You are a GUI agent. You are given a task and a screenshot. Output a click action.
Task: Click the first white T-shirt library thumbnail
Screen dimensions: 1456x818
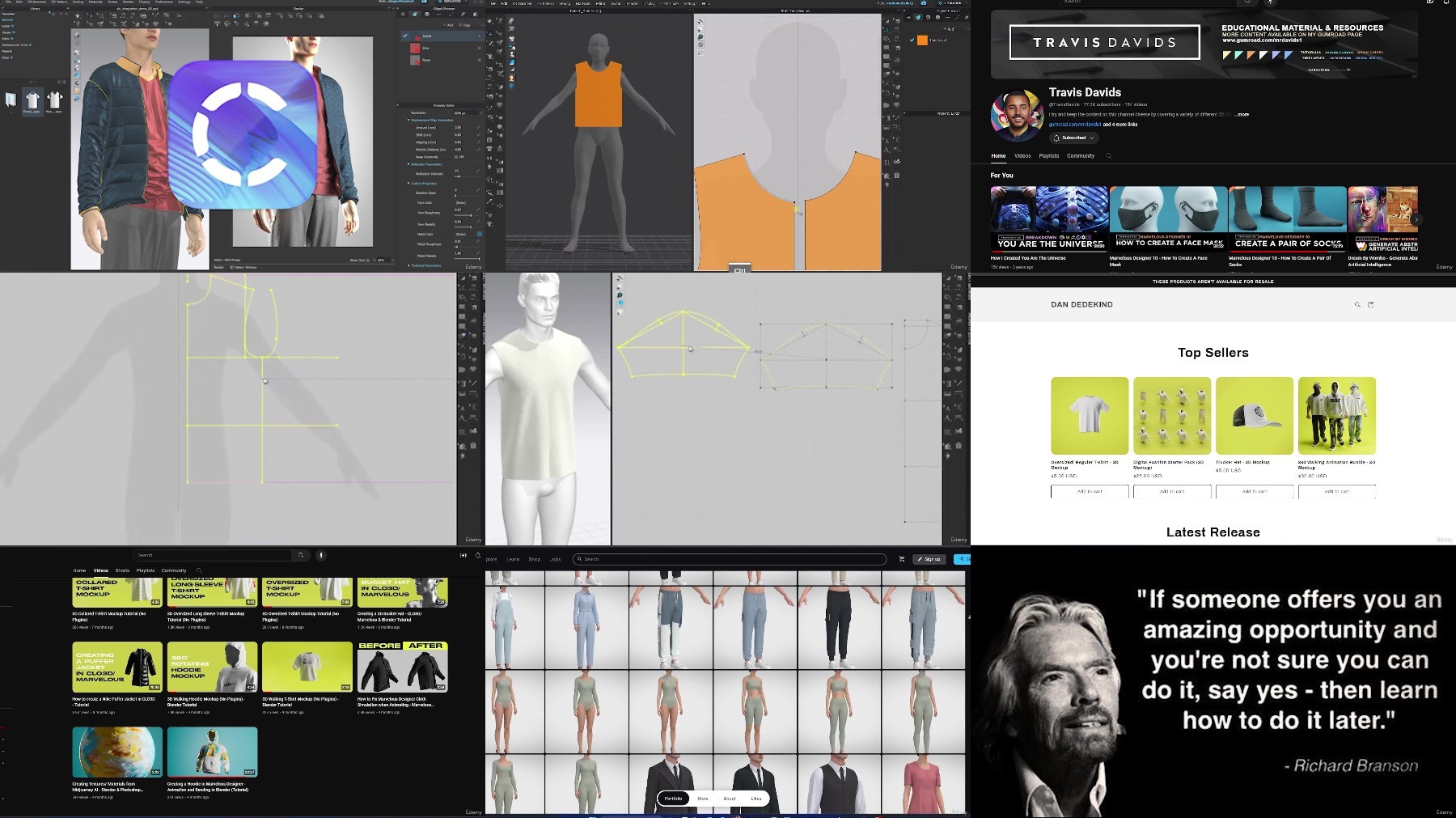point(32,100)
